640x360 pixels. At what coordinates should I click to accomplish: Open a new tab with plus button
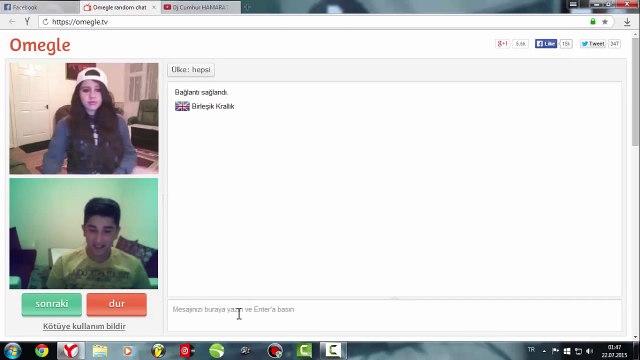(x=247, y=7)
